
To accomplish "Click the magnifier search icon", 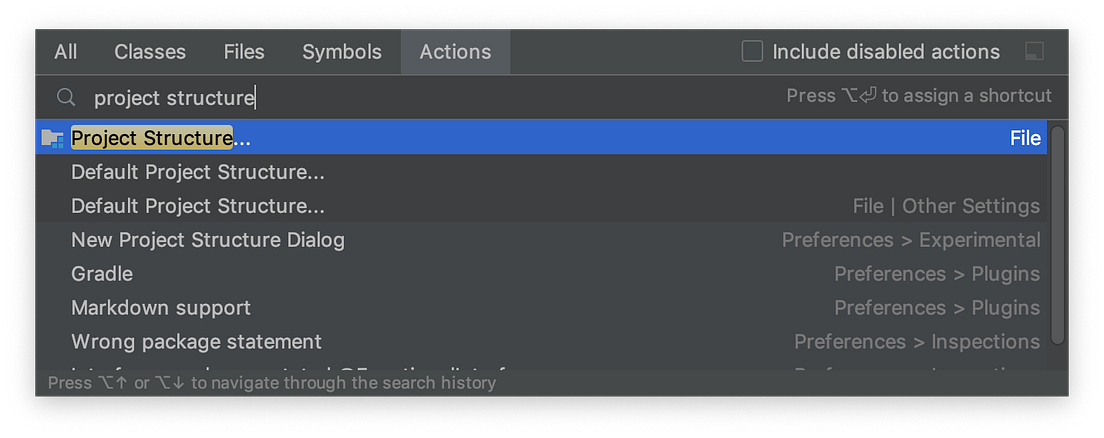I will (x=66, y=97).
